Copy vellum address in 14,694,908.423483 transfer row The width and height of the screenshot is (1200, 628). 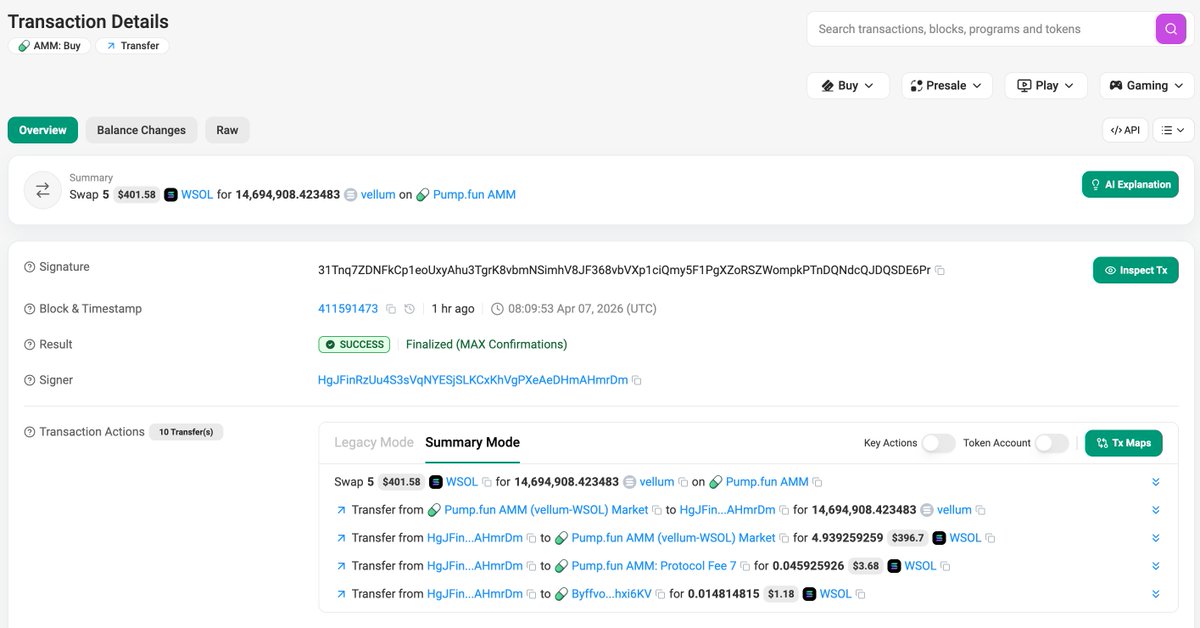pos(981,510)
